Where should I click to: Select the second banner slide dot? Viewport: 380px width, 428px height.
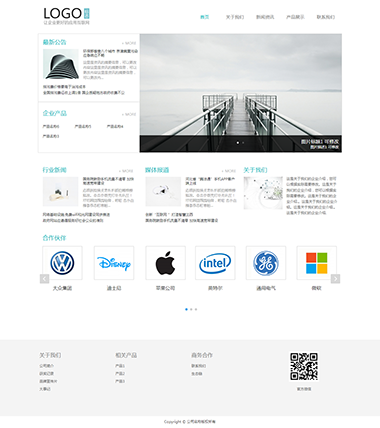[243, 143]
